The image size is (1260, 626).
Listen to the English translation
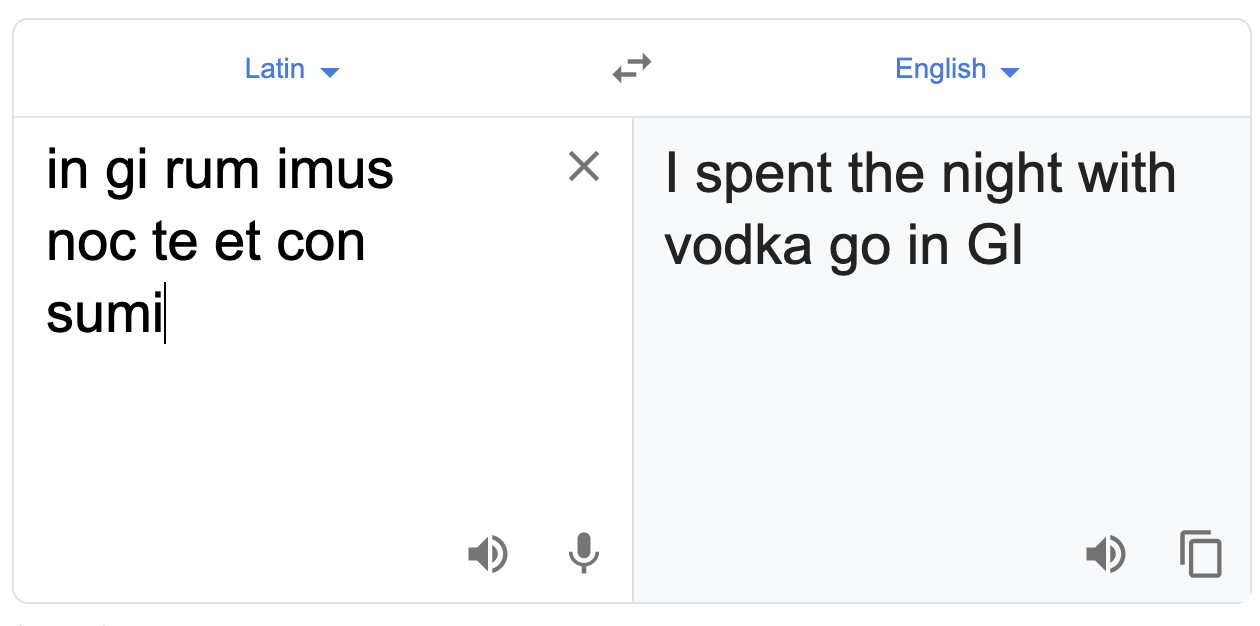pos(1105,553)
